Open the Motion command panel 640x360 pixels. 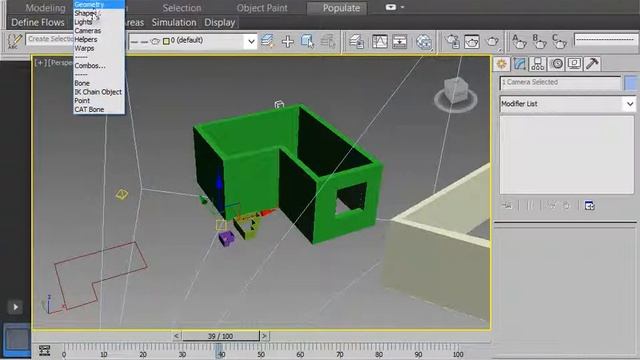point(556,64)
